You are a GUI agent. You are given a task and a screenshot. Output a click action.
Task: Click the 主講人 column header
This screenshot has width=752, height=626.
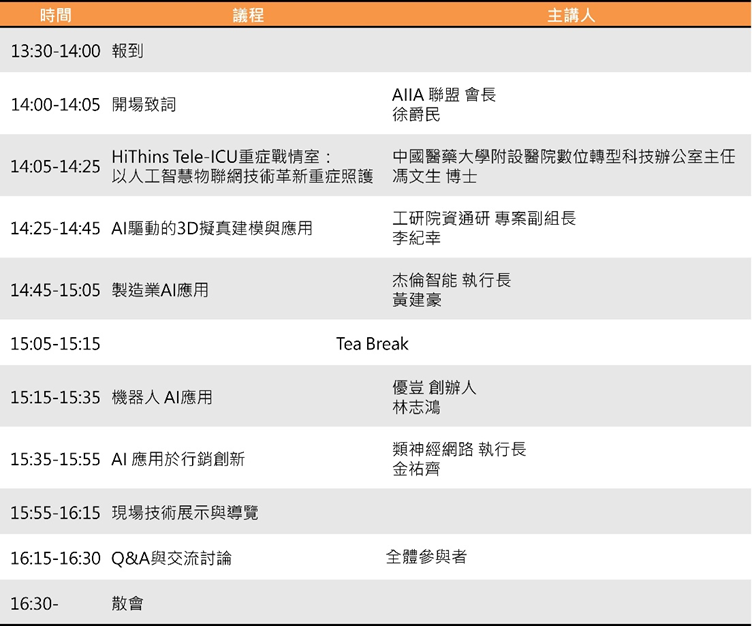click(571, 16)
